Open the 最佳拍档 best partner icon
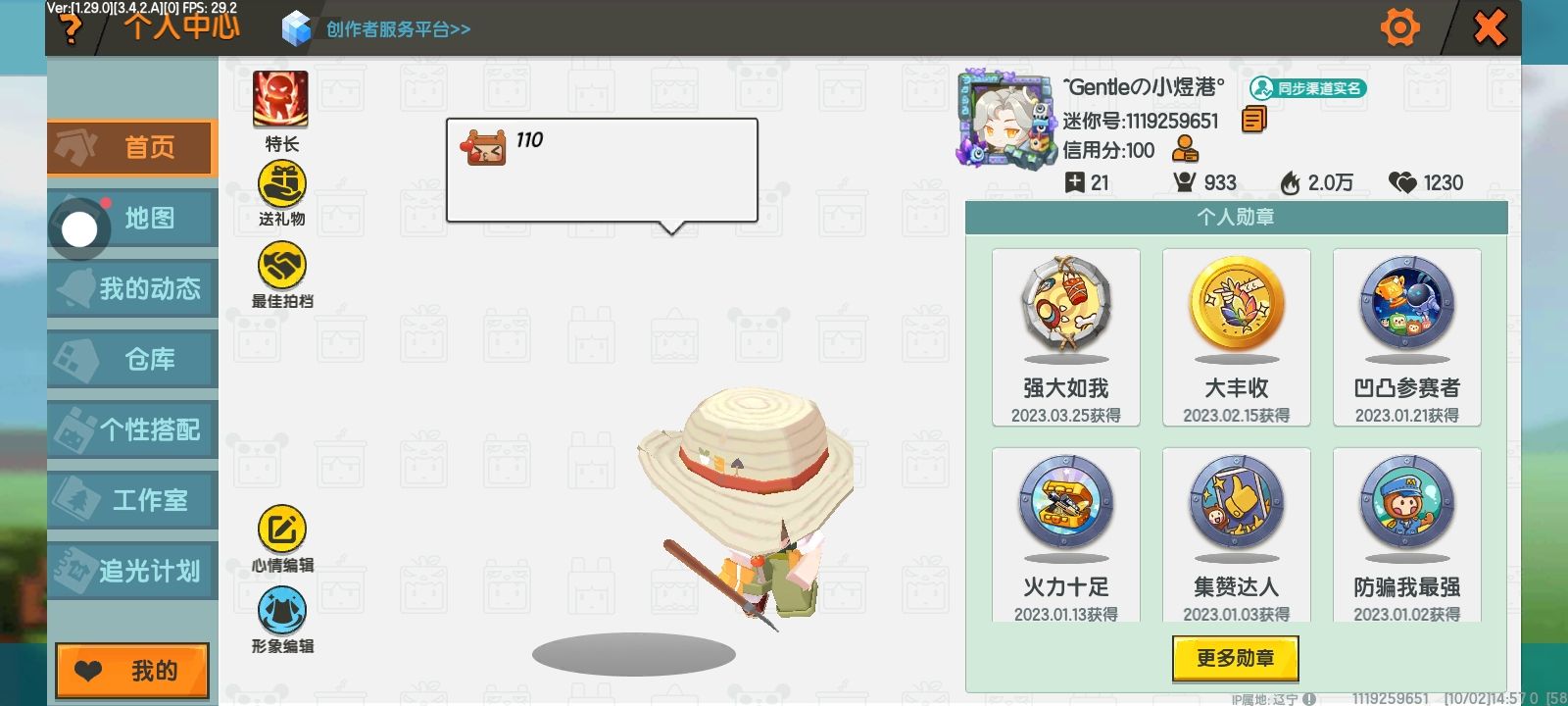This screenshot has height=706, width=1568. pyautogui.click(x=281, y=266)
